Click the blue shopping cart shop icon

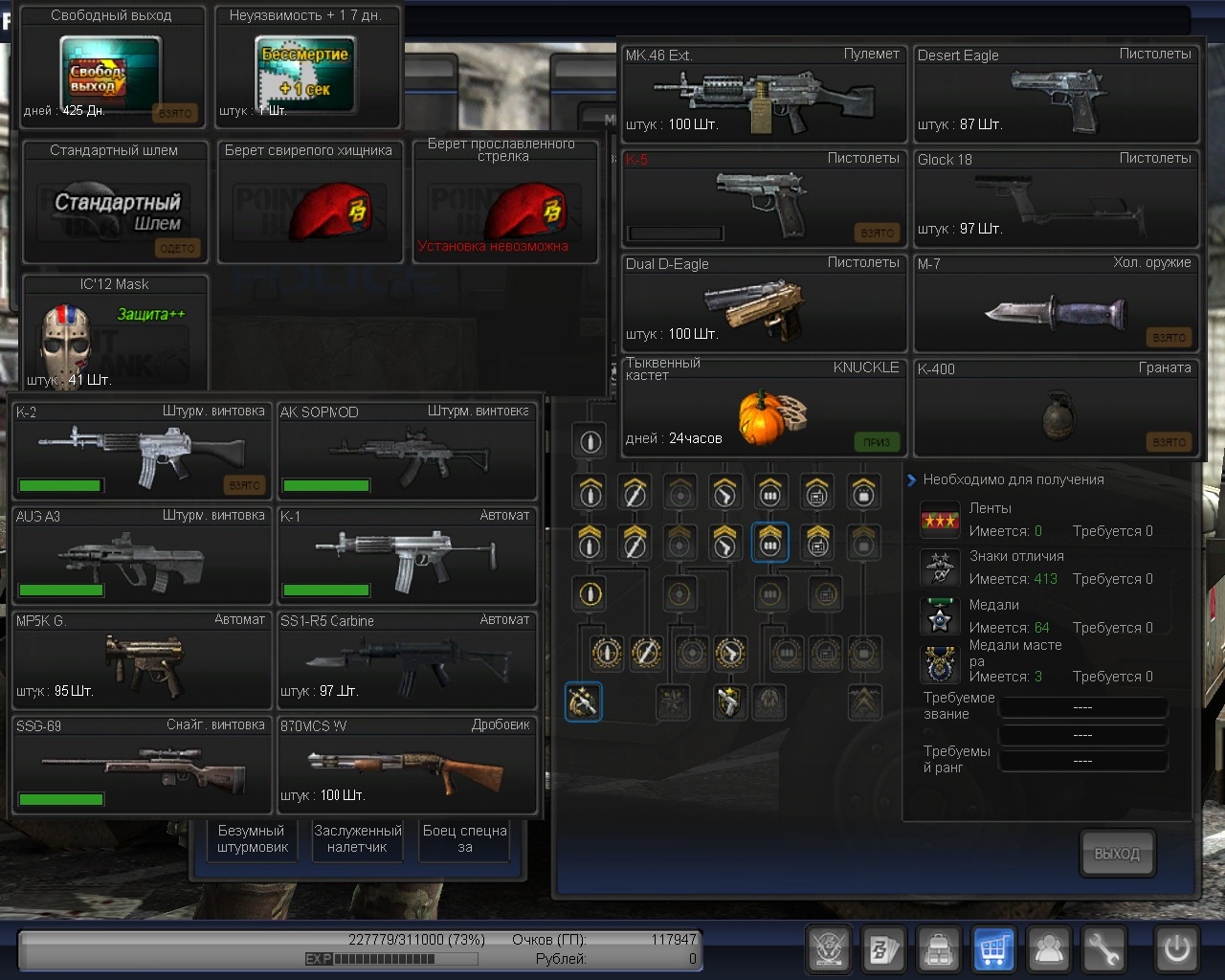993,949
